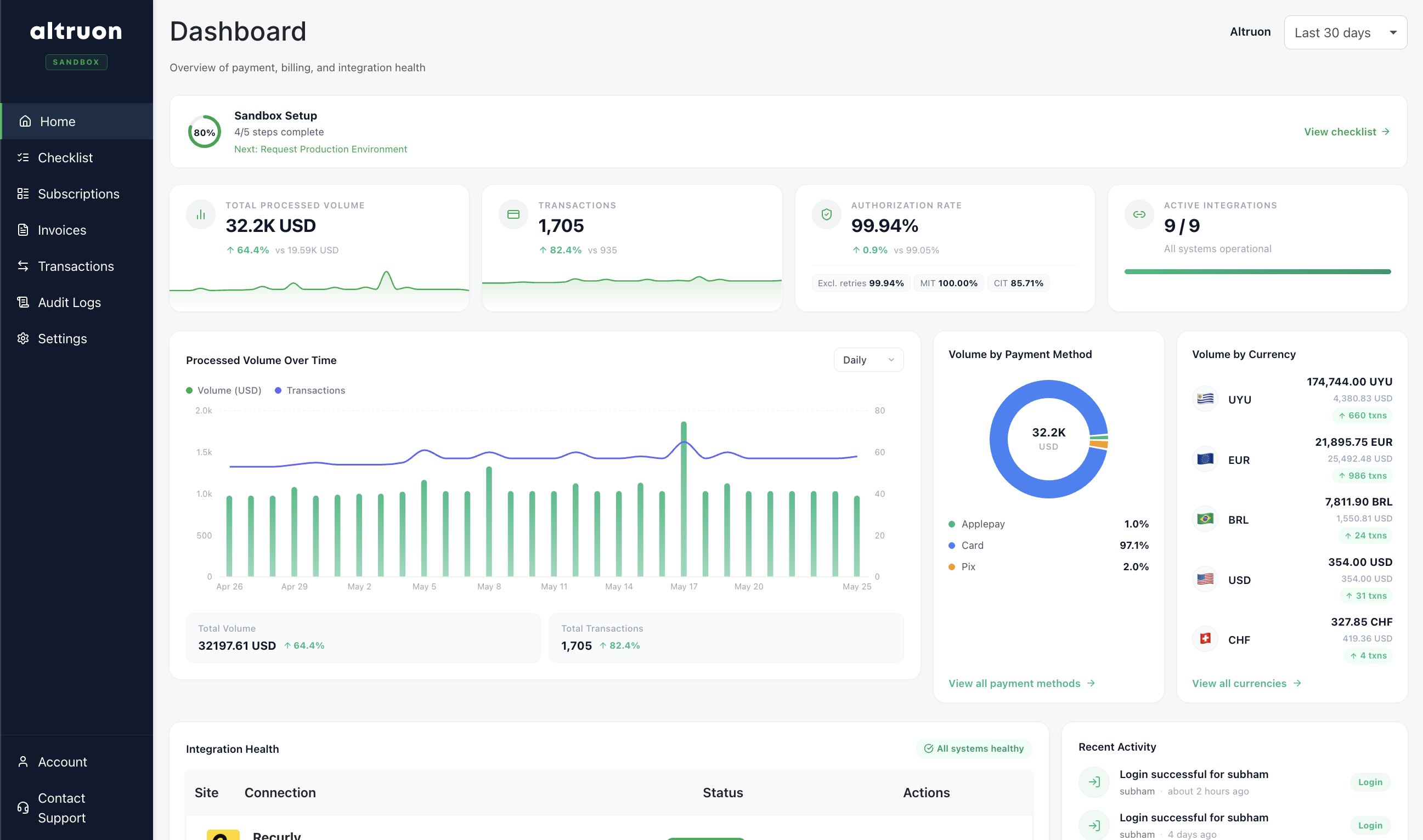Click the CHF Switzerland flag icon
This screenshot has width=1423, height=840.
click(1205, 639)
